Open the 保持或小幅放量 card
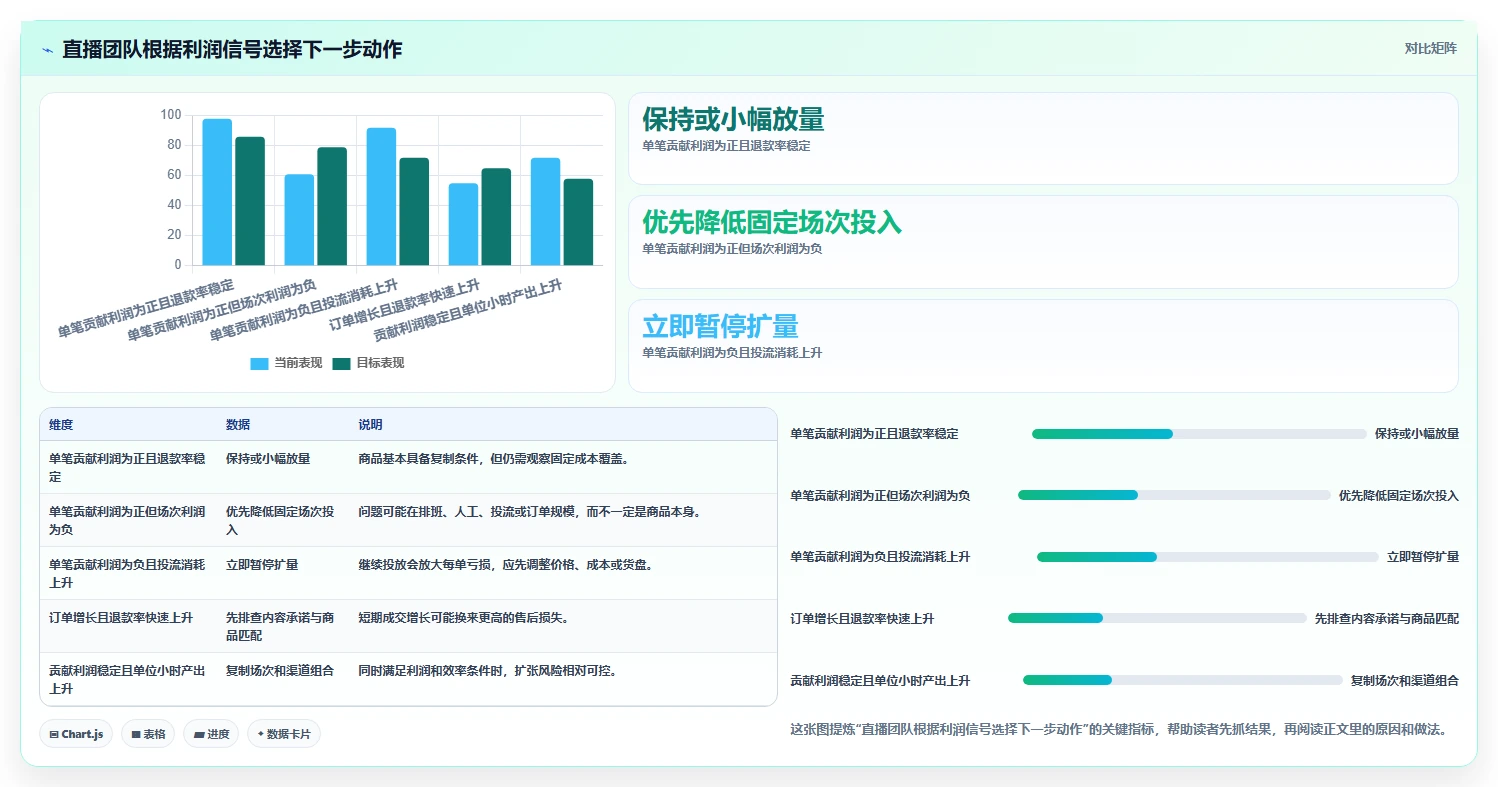The width and height of the screenshot is (1498, 787). pos(1043,139)
